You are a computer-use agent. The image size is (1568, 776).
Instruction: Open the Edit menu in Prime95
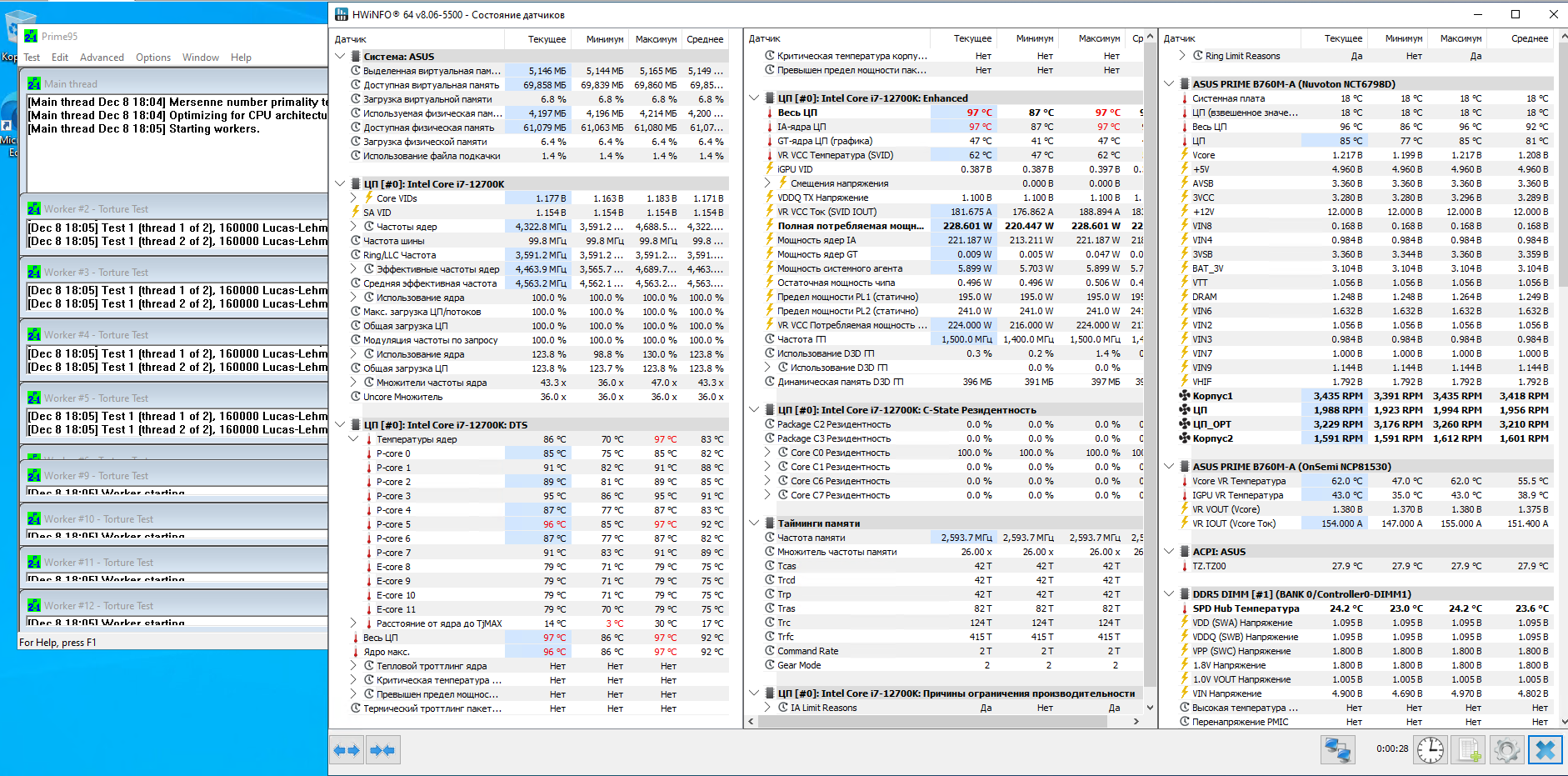(60, 58)
